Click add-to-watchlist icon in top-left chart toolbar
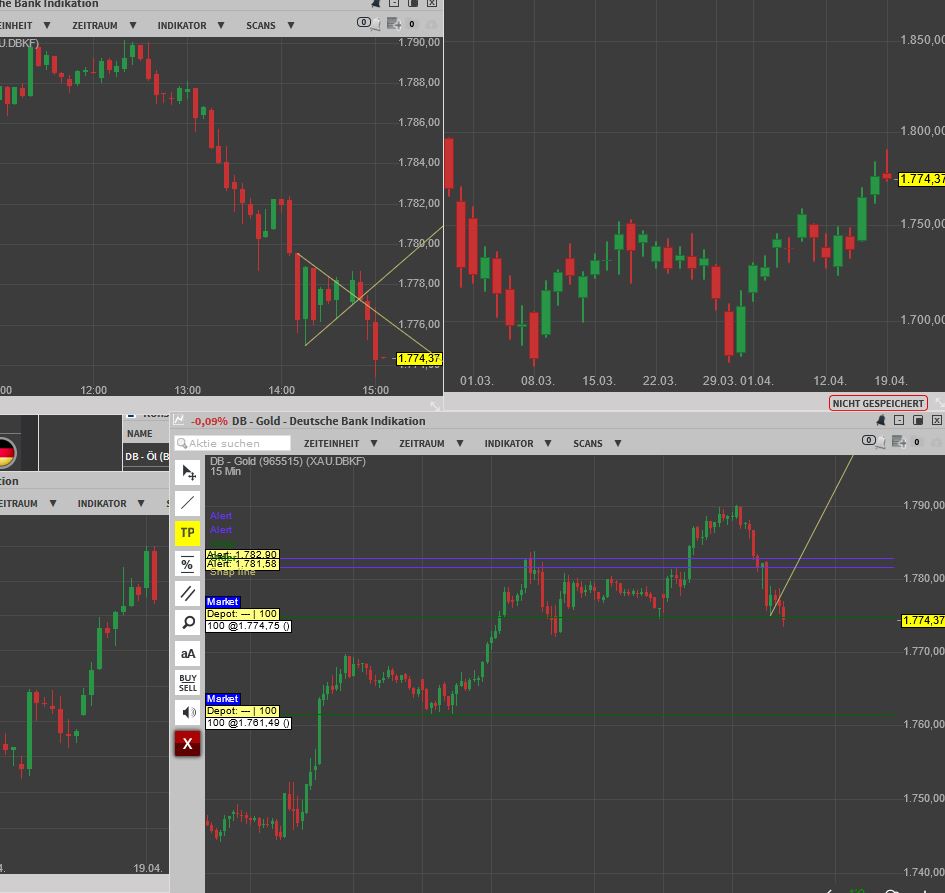This screenshot has height=893, width=945. pyautogui.click(x=394, y=24)
